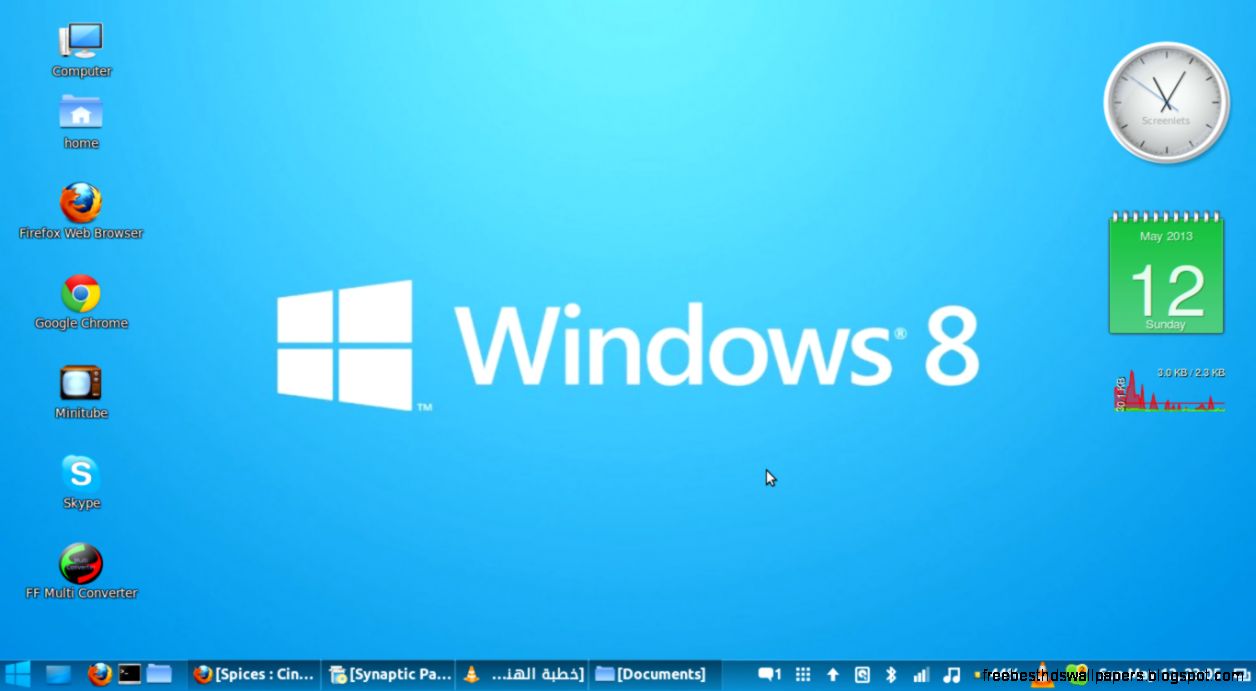
Task: Open the network signal tray icon
Action: pyautogui.click(x=920, y=675)
